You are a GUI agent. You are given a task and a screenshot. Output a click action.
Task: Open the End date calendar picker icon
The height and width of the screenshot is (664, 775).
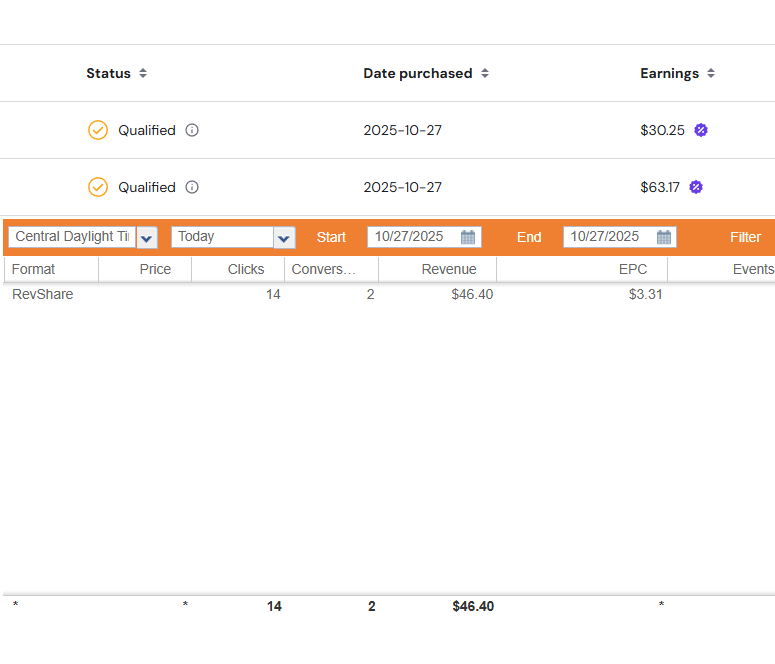pos(664,237)
